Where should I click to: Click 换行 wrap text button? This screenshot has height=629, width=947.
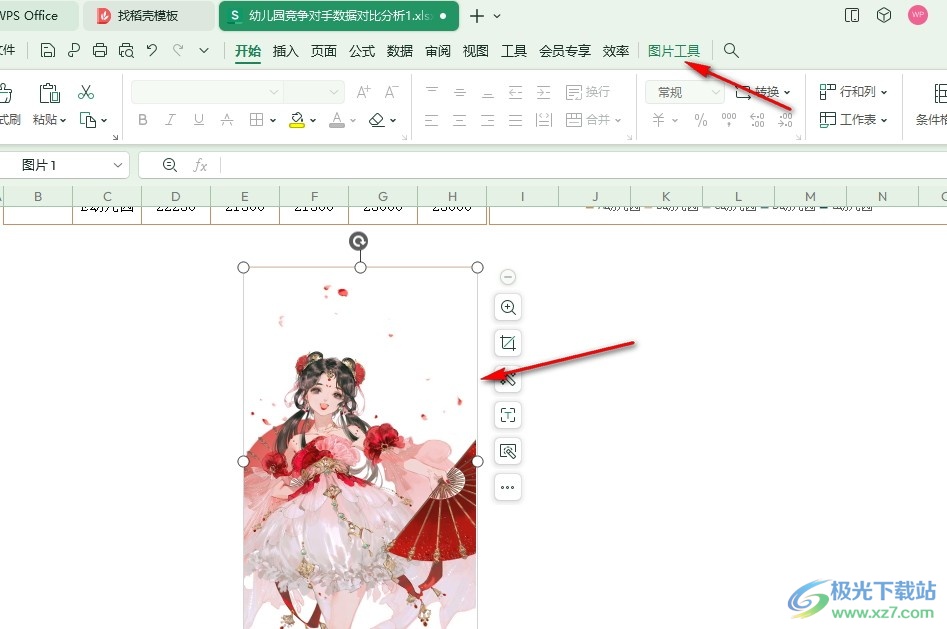(x=588, y=92)
